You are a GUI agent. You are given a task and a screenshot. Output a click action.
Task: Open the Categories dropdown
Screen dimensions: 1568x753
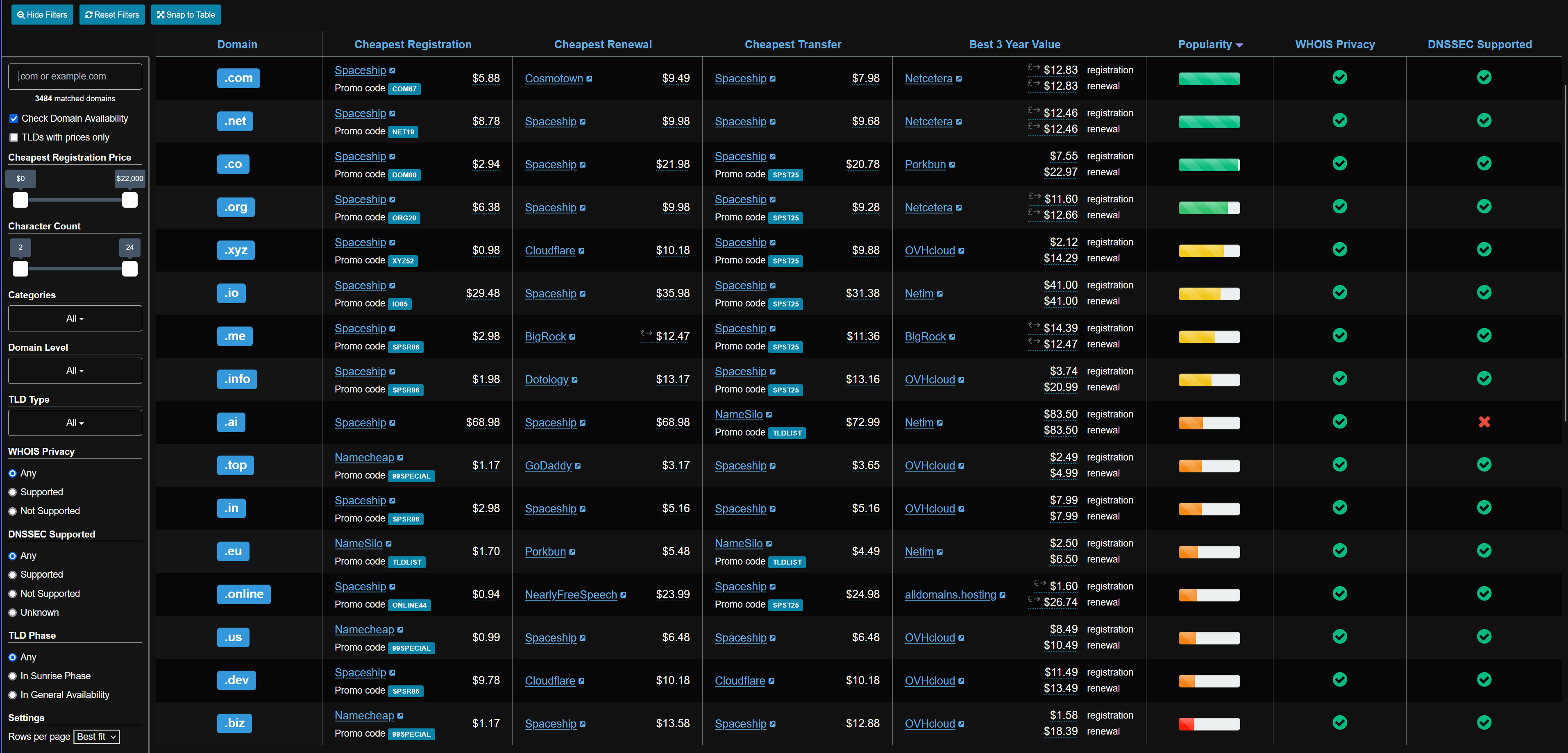[x=75, y=318]
